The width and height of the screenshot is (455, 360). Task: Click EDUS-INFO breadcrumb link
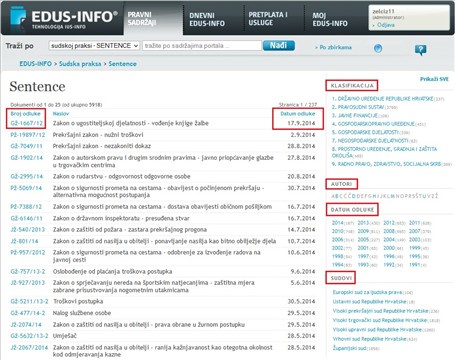[x=36, y=64]
